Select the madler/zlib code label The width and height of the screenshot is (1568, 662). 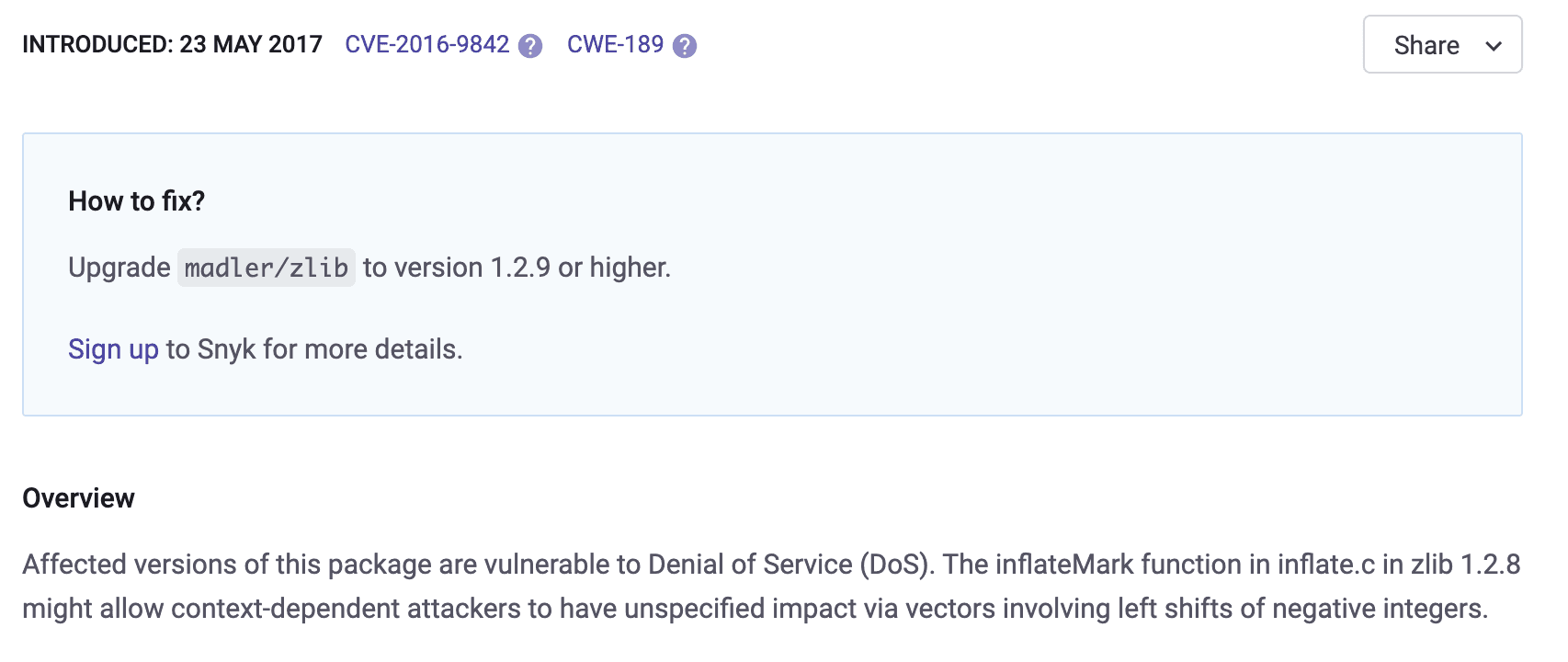click(267, 268)
